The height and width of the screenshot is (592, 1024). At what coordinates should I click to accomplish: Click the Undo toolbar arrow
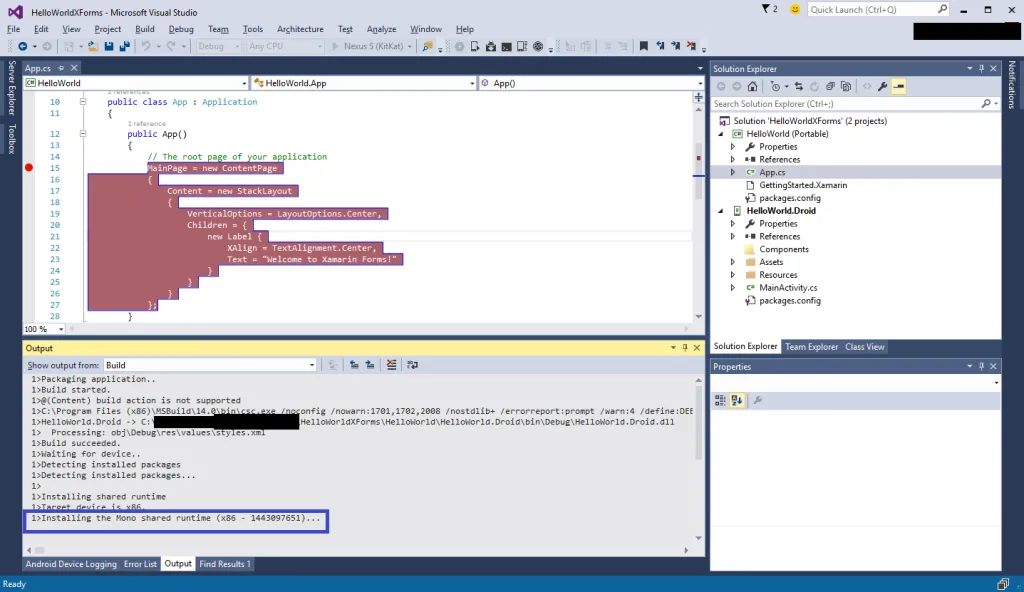point(146,46)
